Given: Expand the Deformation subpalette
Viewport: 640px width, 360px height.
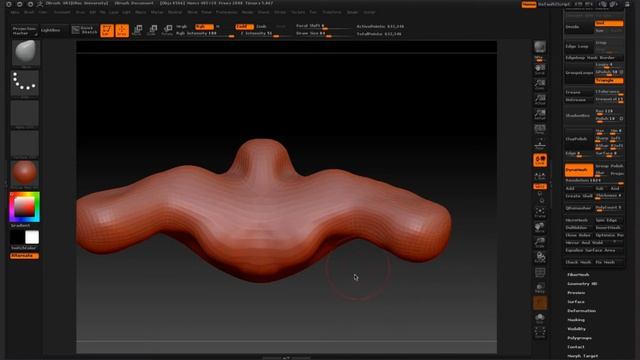Looking at the screenshot, I should pyautogui.click(x=582, y=311).
